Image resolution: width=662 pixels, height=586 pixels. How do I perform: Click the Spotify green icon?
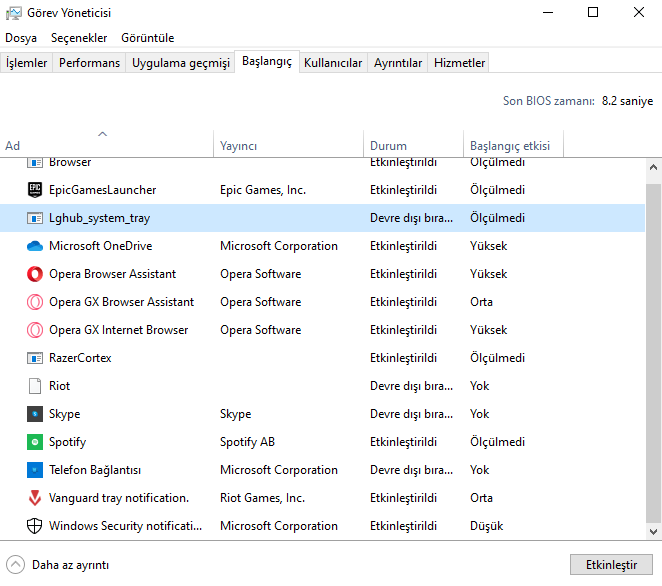coord(35,442)
